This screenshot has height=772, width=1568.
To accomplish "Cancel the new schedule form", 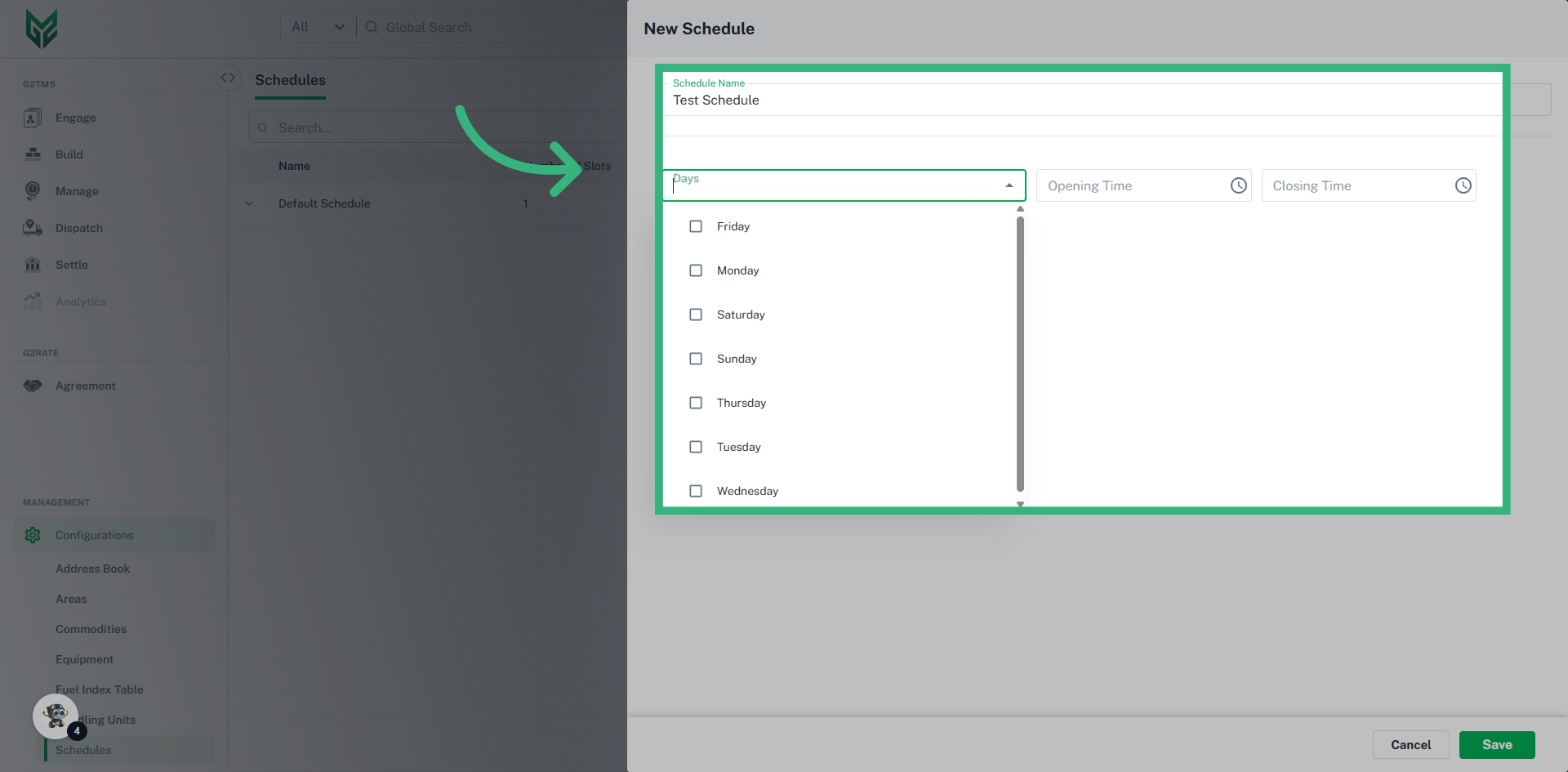I will tap(1410, 744).
